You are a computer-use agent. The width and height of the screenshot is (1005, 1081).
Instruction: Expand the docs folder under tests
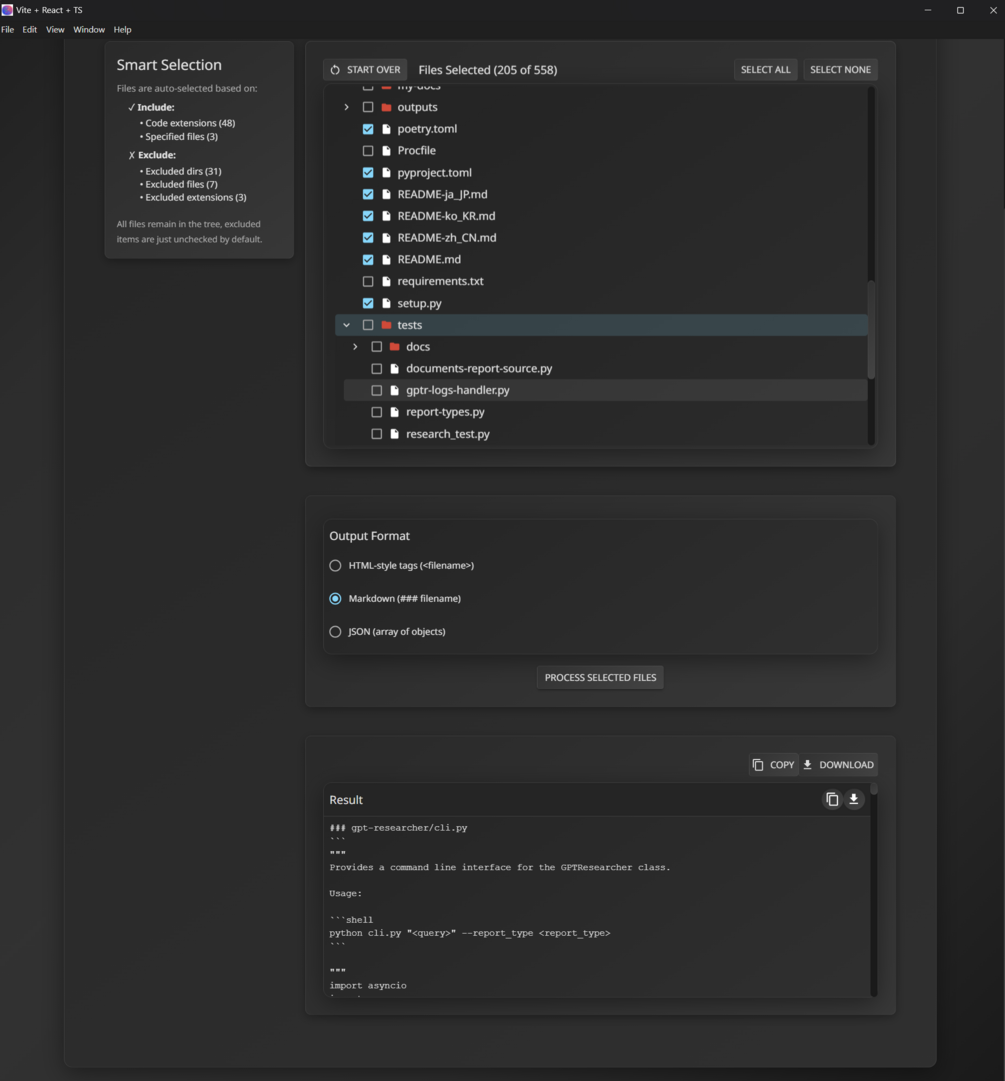[355, 347]
